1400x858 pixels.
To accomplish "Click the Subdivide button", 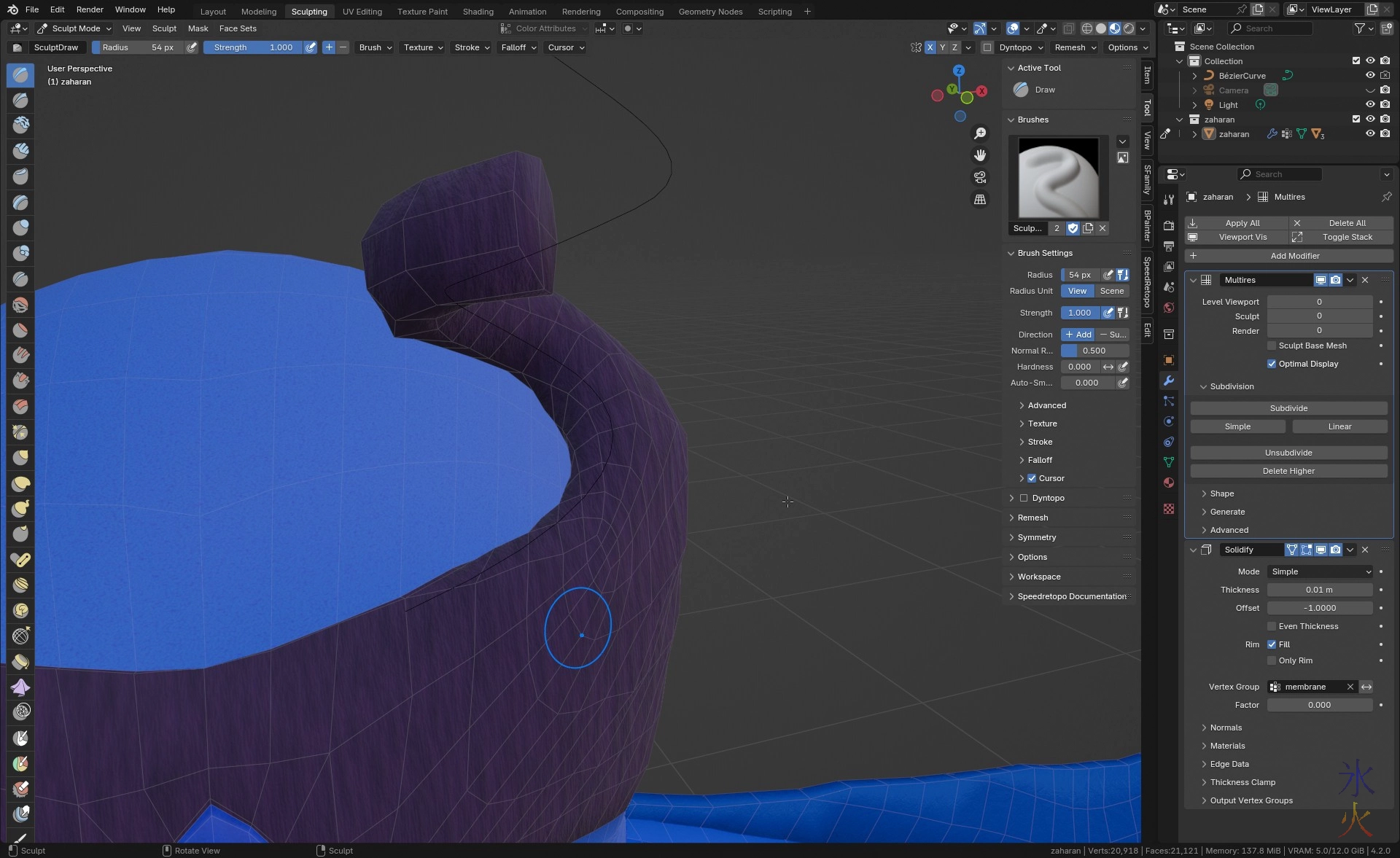I will click(x=1288, y=408).
